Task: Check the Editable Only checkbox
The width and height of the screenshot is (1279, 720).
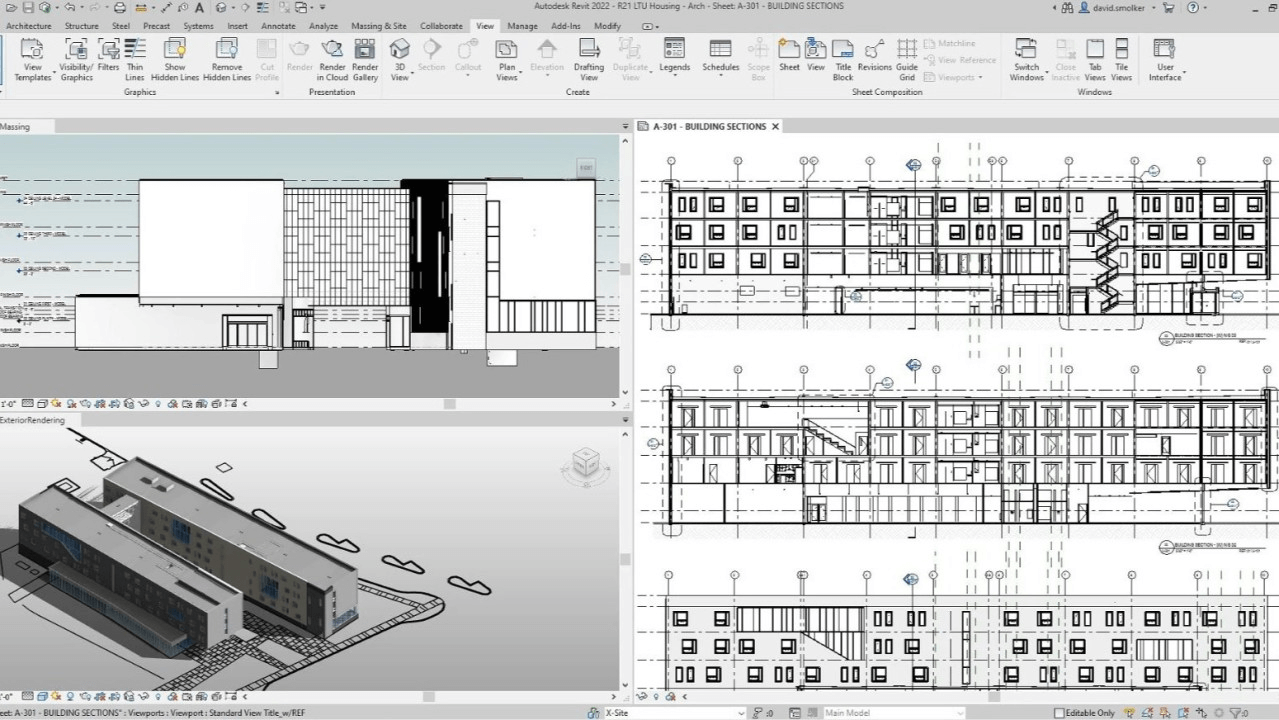Action: (1060, 713)
